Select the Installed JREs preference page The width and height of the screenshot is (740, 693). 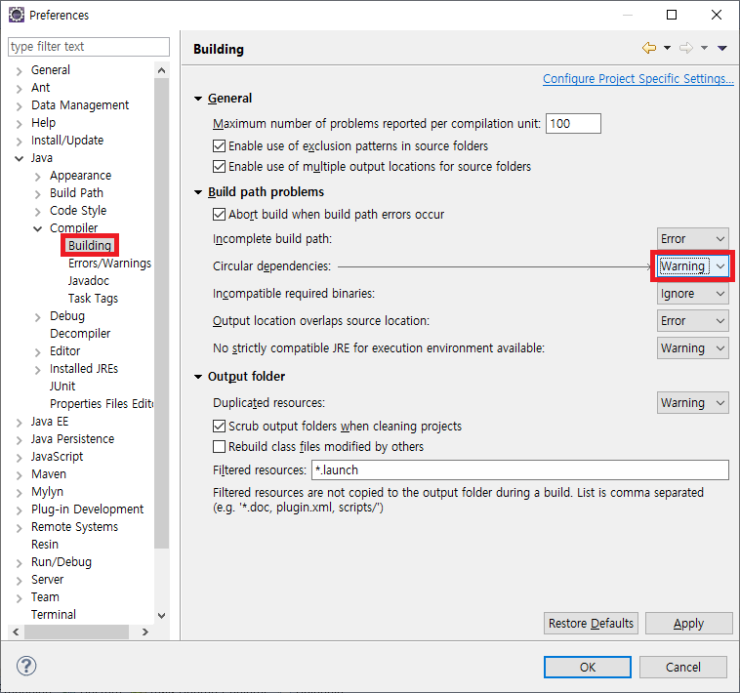[84, 369]
